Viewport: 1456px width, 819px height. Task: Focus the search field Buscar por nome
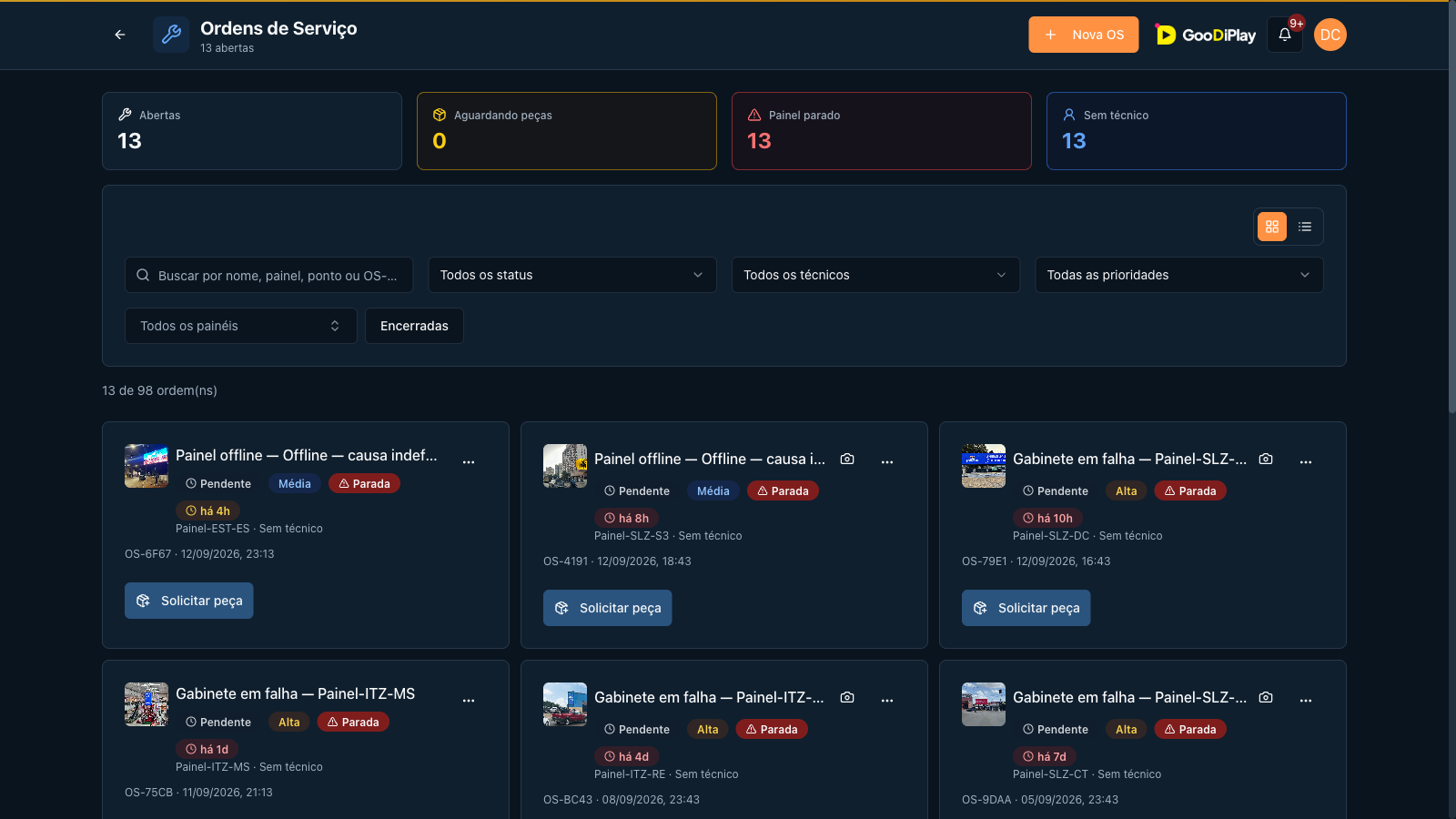point(268,275)
